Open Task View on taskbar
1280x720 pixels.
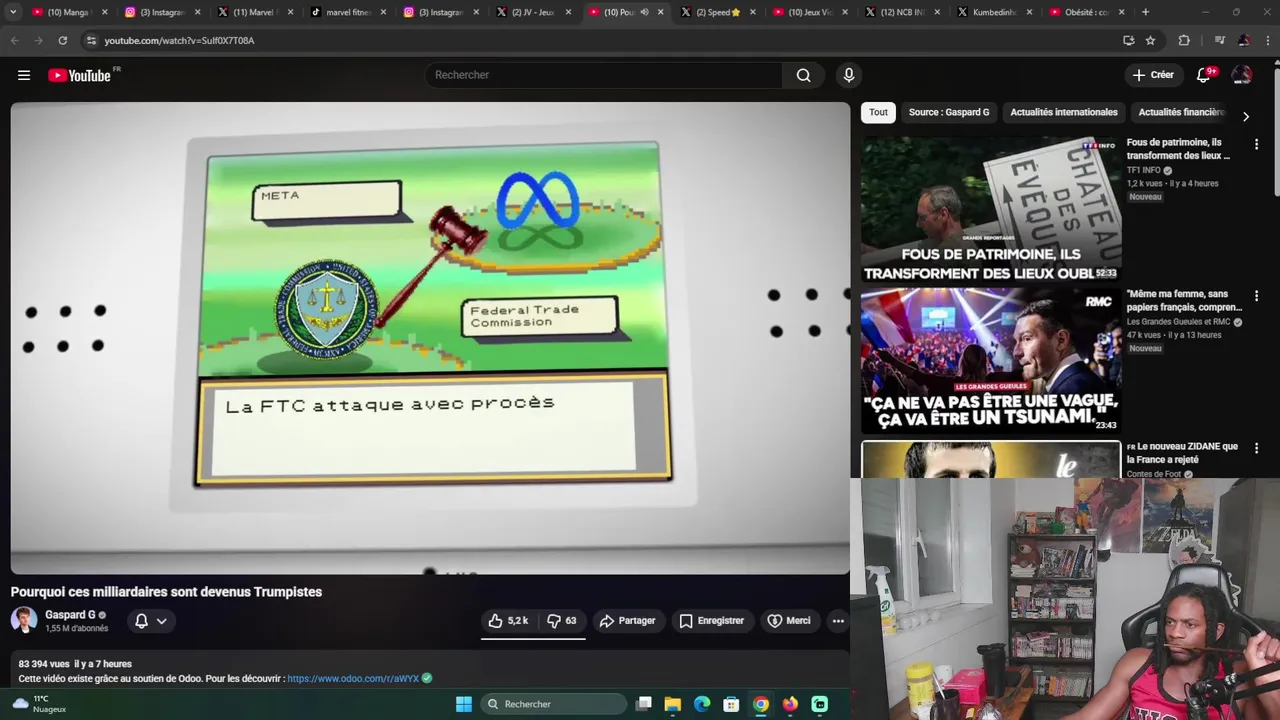[x=644, y=704]
